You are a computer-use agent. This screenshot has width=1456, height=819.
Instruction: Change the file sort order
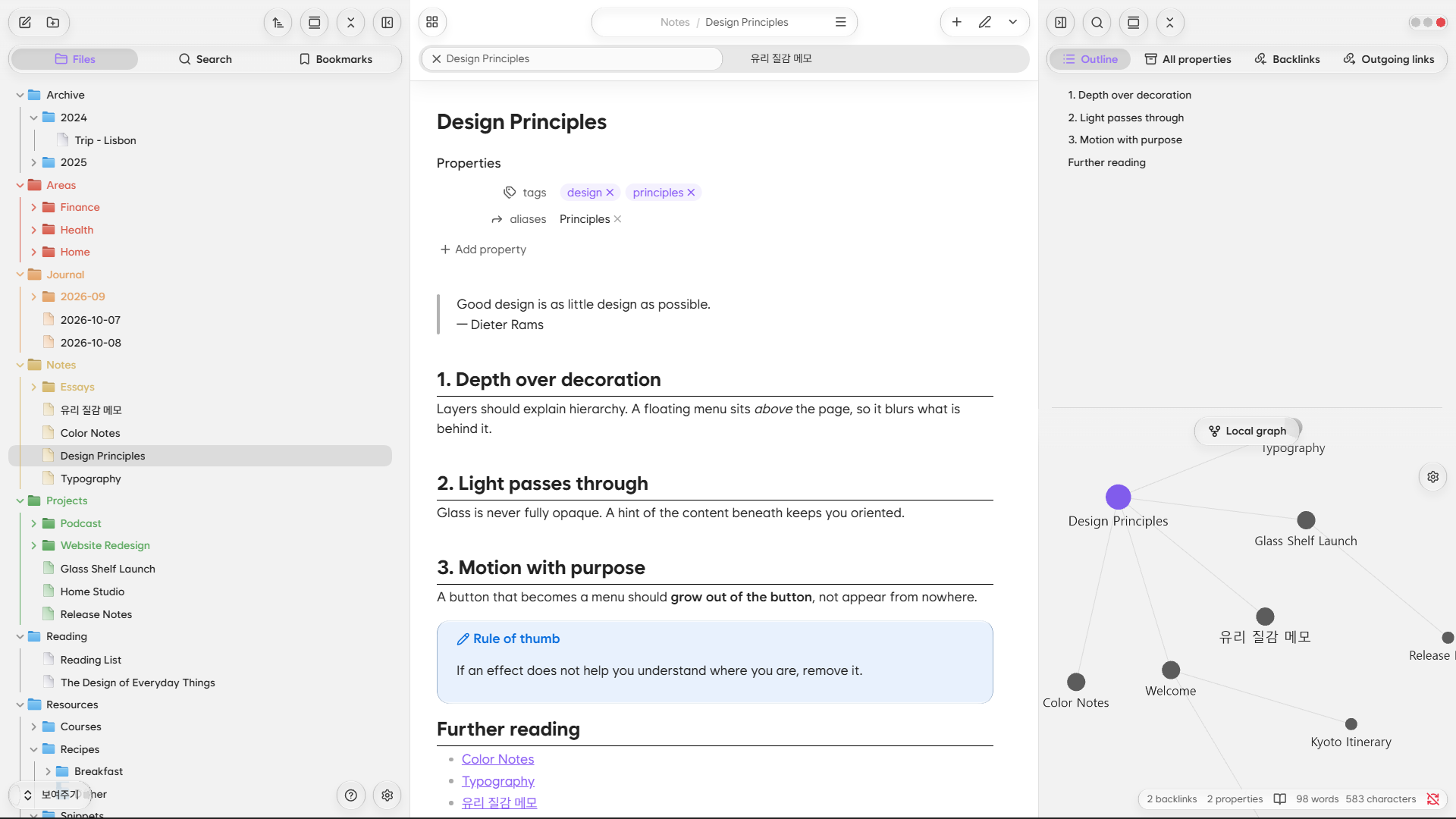coord(278,23)
